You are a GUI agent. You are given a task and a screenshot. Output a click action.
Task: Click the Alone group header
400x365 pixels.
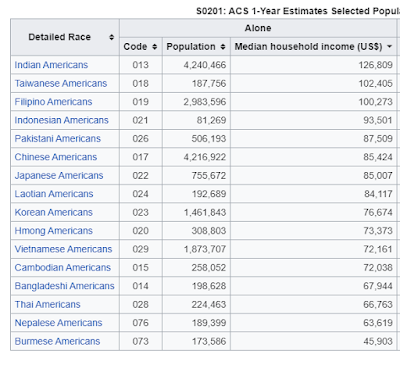258,28
